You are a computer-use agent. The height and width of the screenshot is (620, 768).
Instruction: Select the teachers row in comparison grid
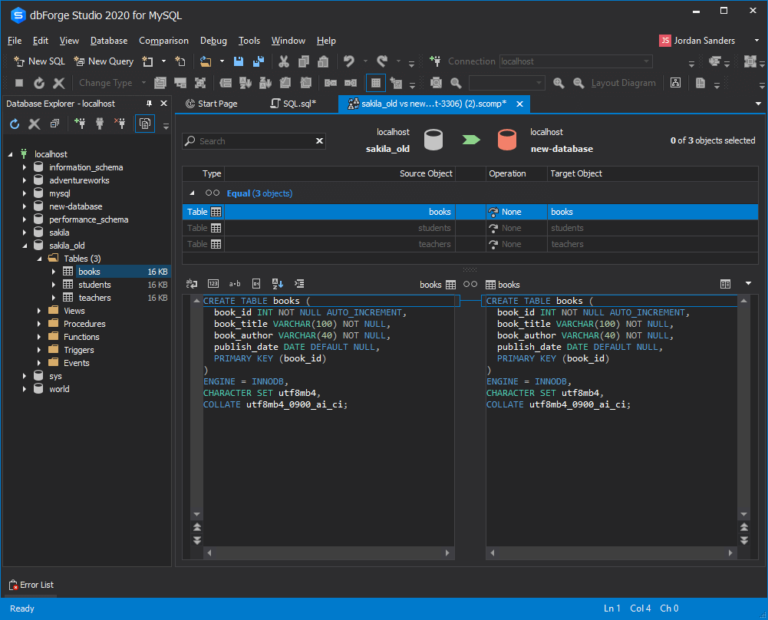tap(470, 244)
